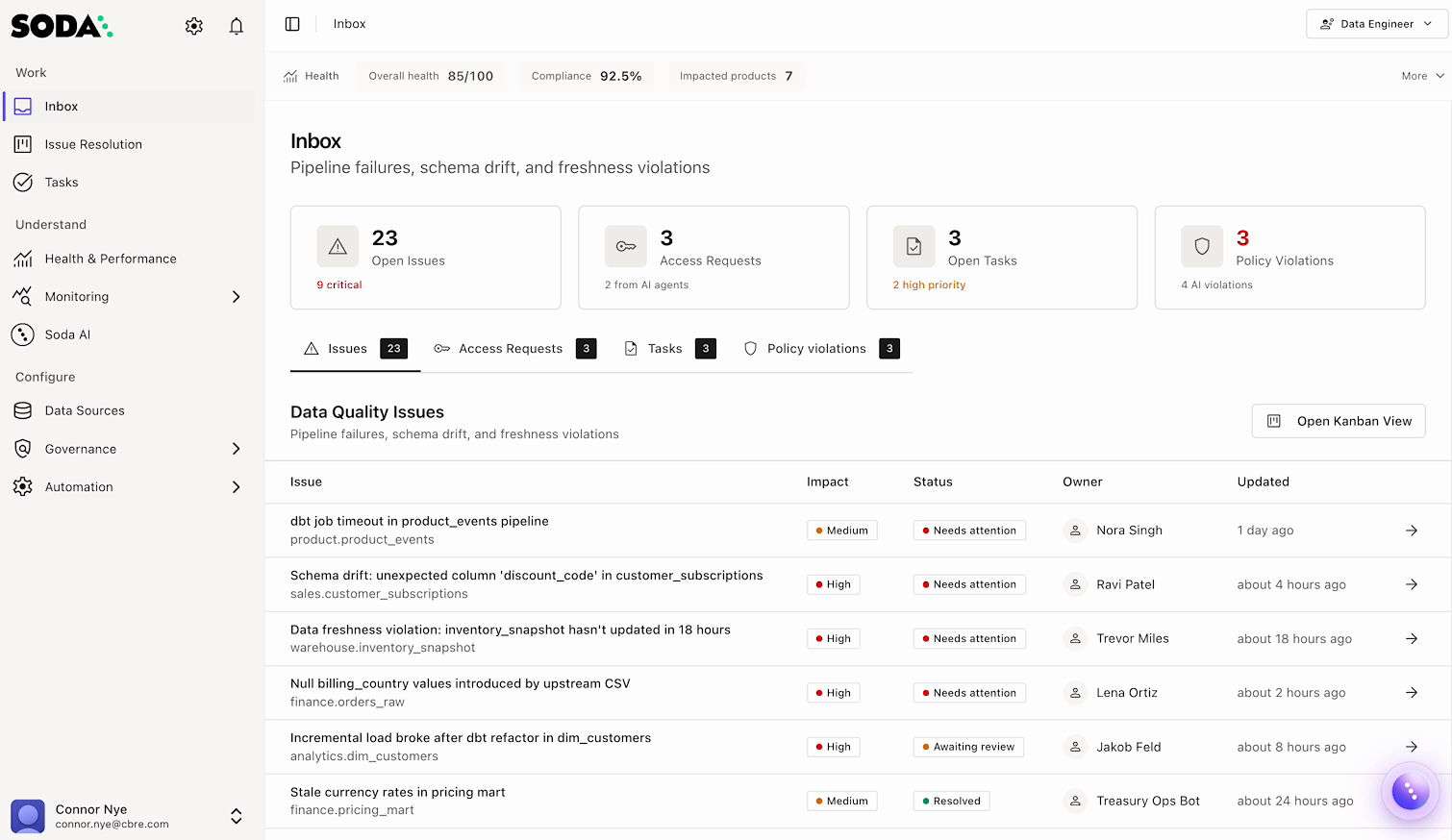Image resolution: width=1452 pixels, height=840 pixels.
Task: Click 'Resolved' status badge
Action: coord(951,801)
